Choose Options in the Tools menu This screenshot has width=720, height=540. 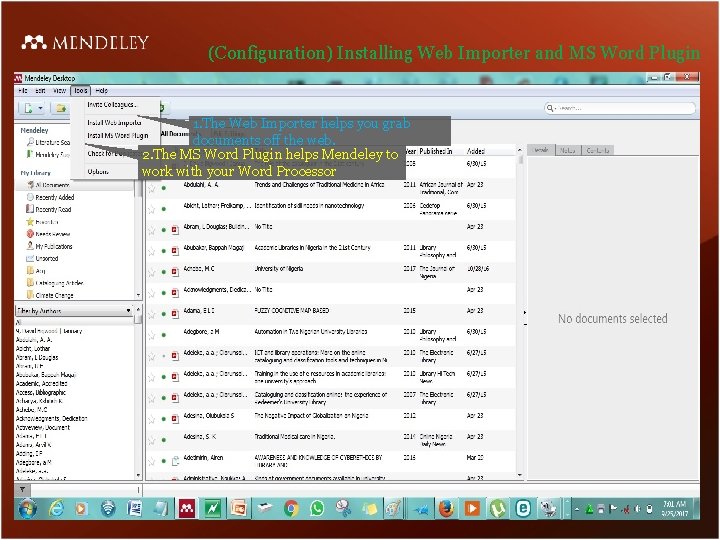98,172
